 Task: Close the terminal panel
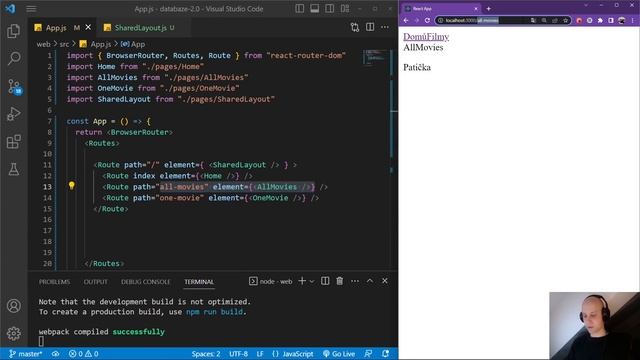(384, 281)
